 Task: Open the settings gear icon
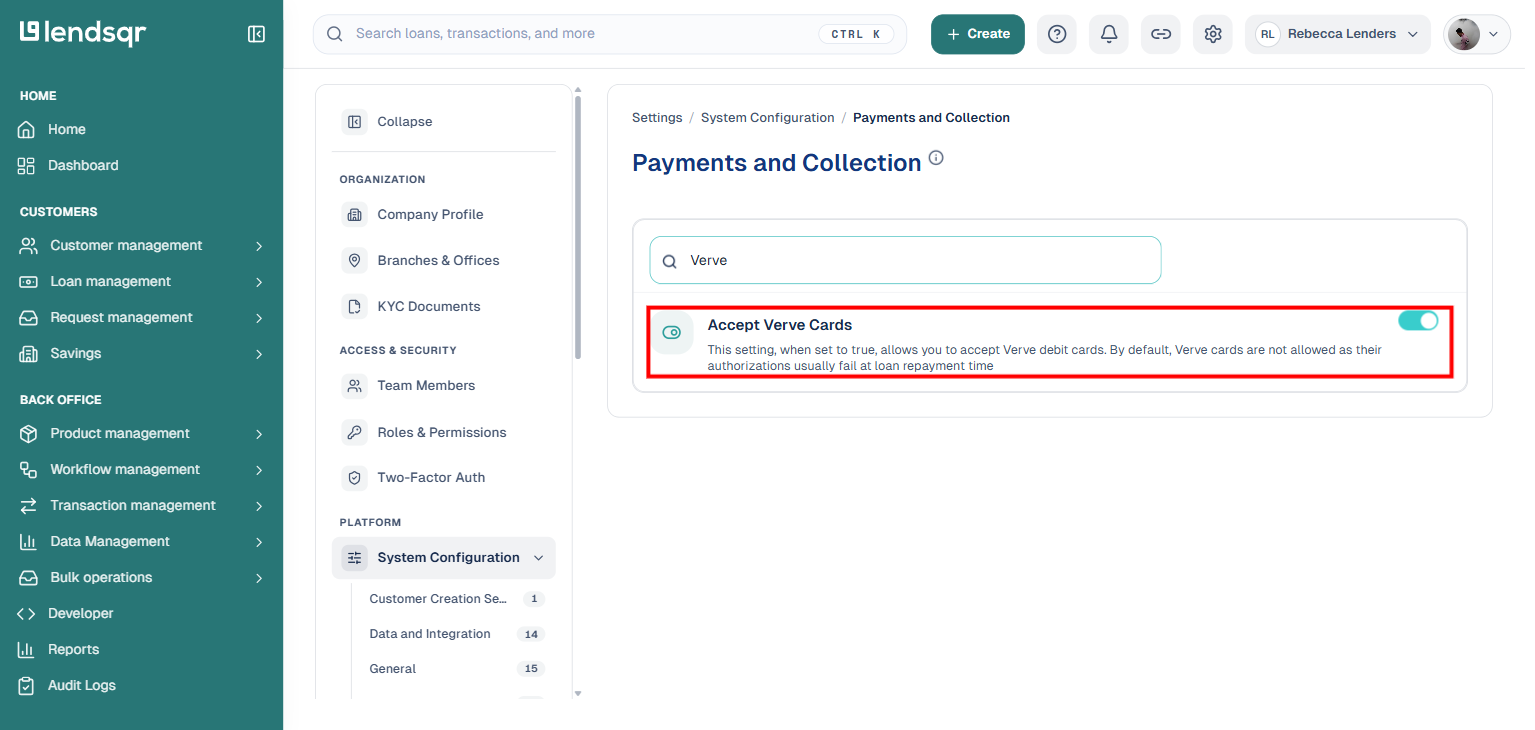click(1213, 34)
